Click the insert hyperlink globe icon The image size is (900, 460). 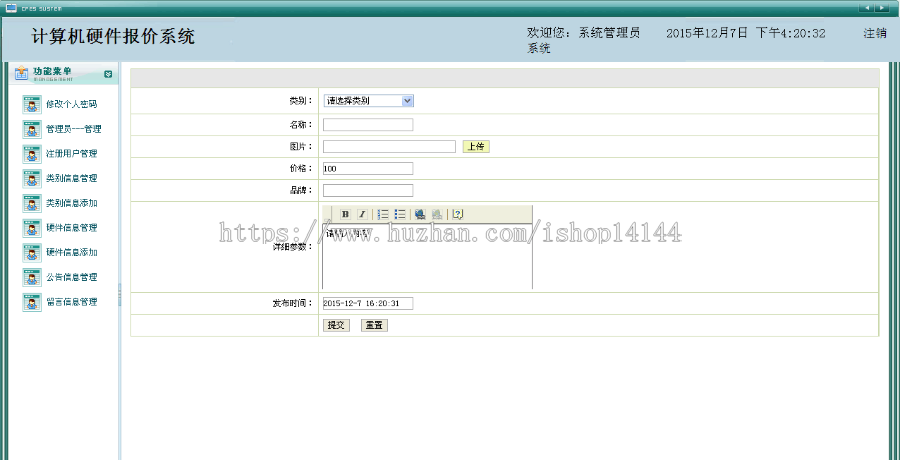(x=420, y=214)
